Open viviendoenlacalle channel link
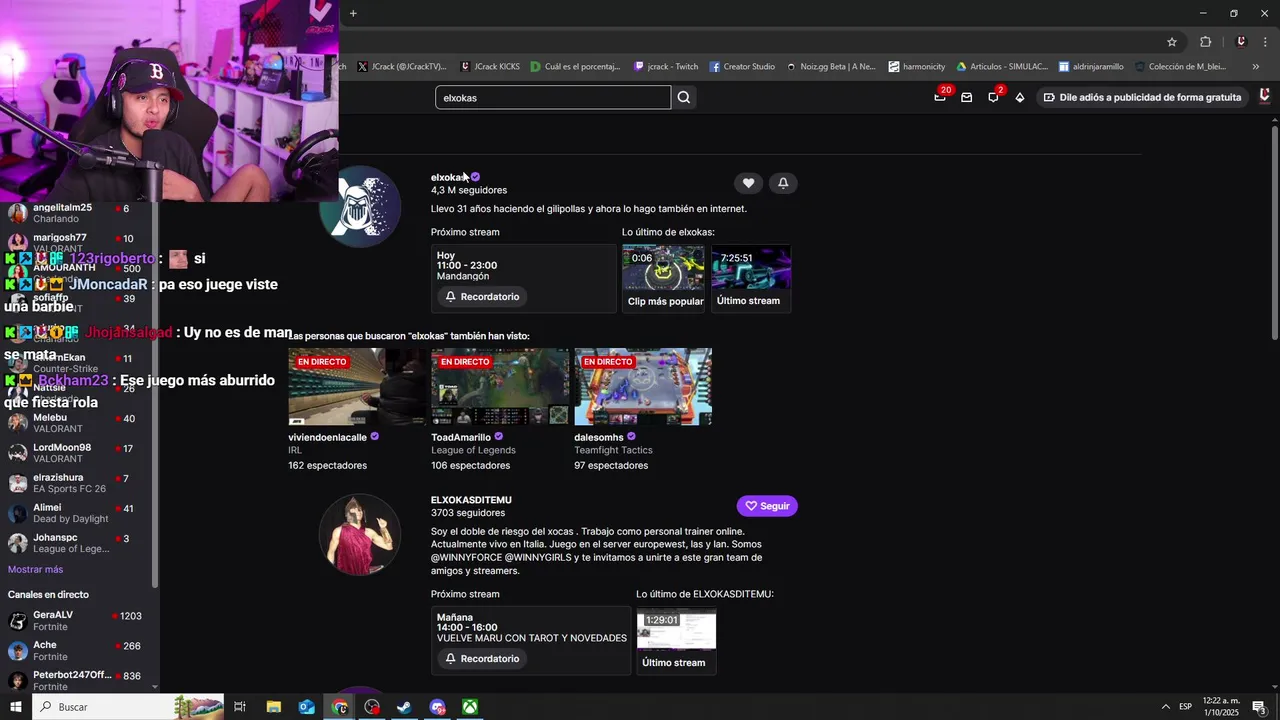Image resolution: width=1280 pixels, height=720 pixels. tap(327, 437)
